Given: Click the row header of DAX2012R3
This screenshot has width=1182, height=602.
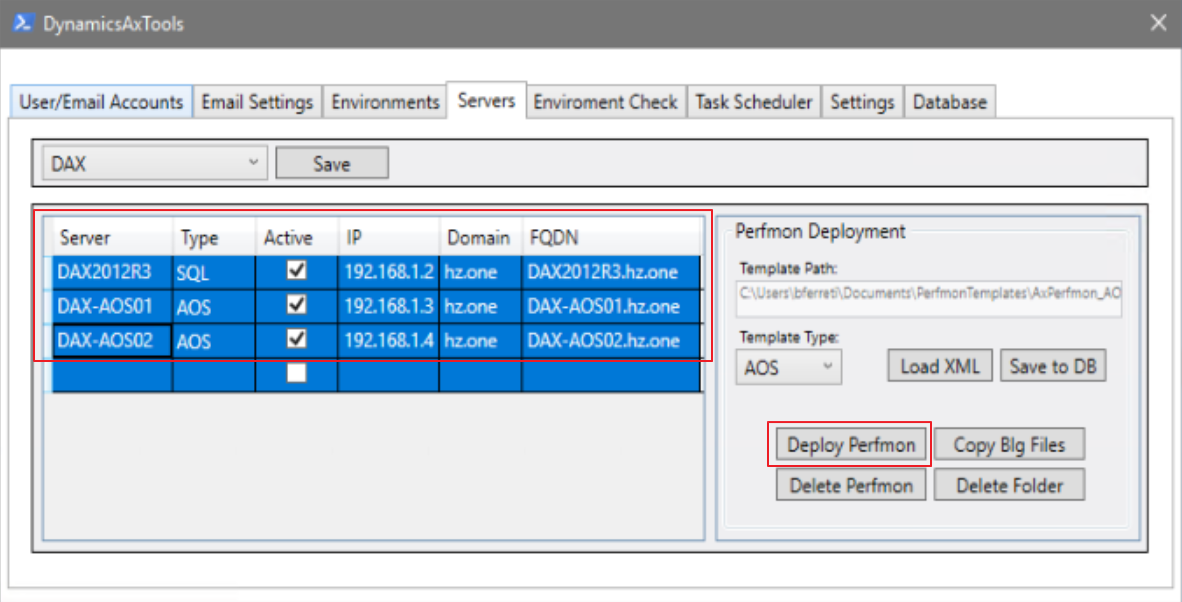Looking at the screenshot, I should click(48, 272).
